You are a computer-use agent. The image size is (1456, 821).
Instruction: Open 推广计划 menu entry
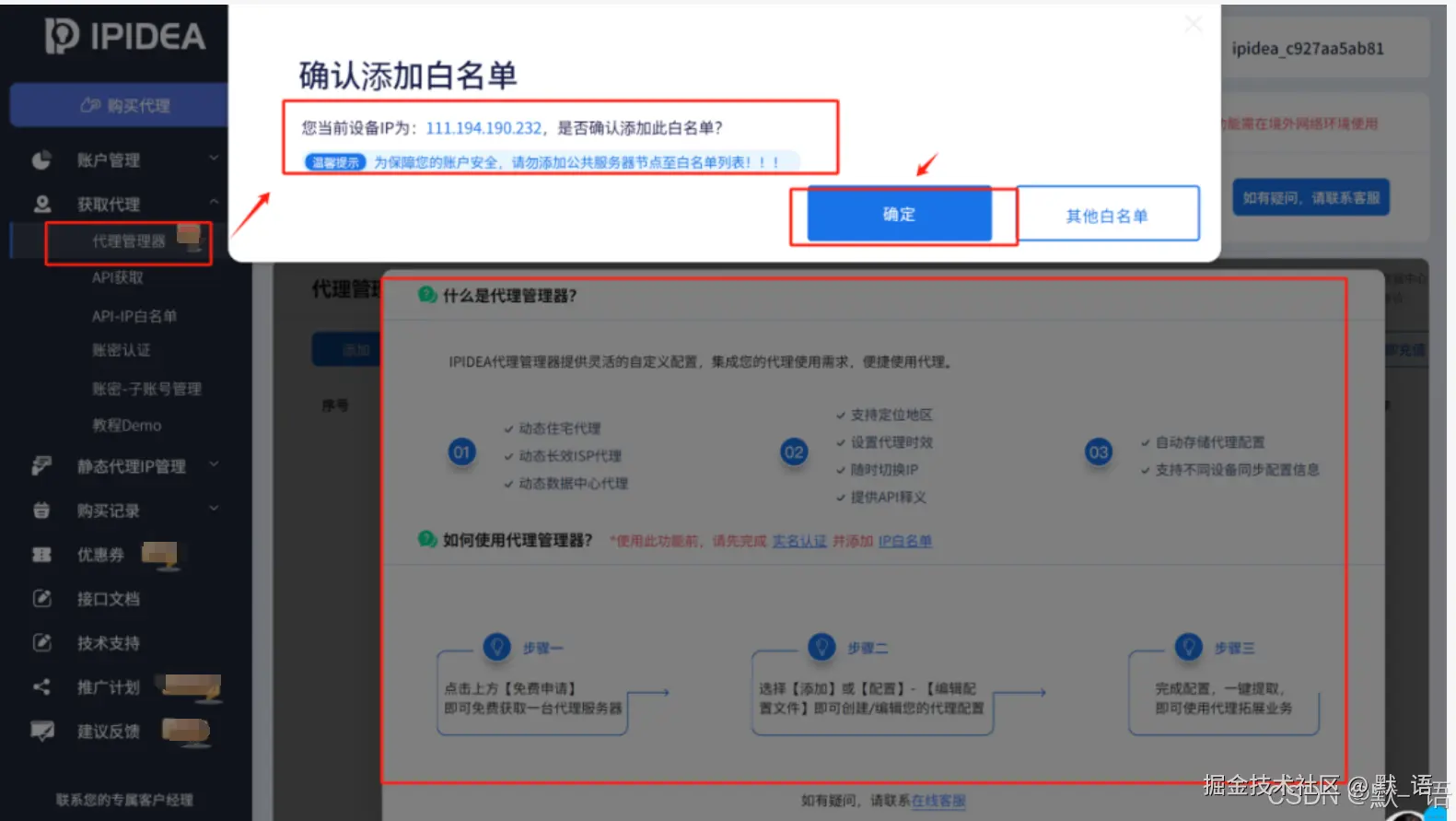108,687
